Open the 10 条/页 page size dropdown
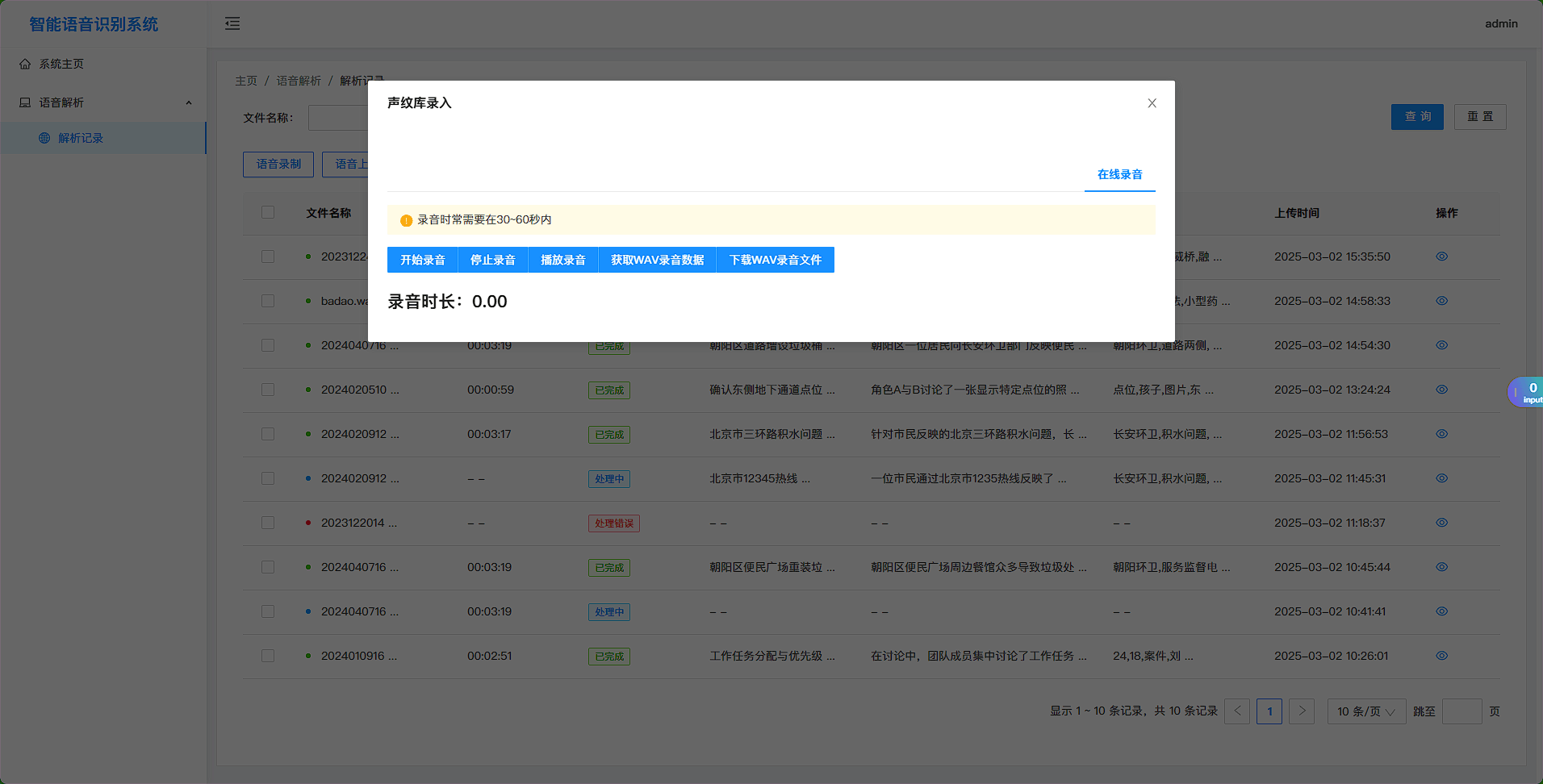The image size is (1543, 784). pyautogui.click(x=1366, y=711)
